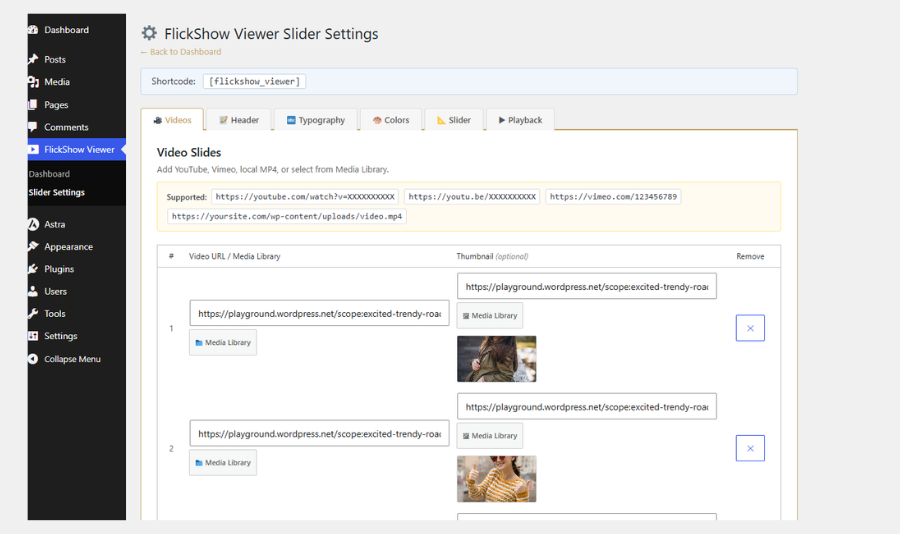Click the Thumbnail (optional) column header

click(492, 257)
